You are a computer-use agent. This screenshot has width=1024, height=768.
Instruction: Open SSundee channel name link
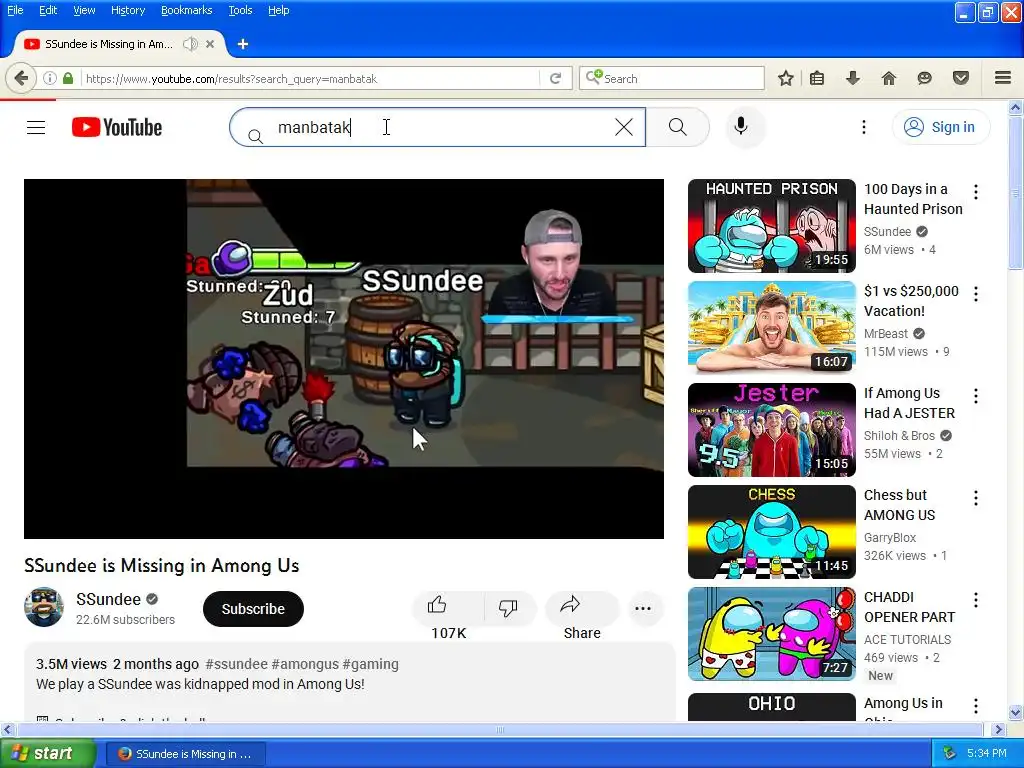point(108,599)
